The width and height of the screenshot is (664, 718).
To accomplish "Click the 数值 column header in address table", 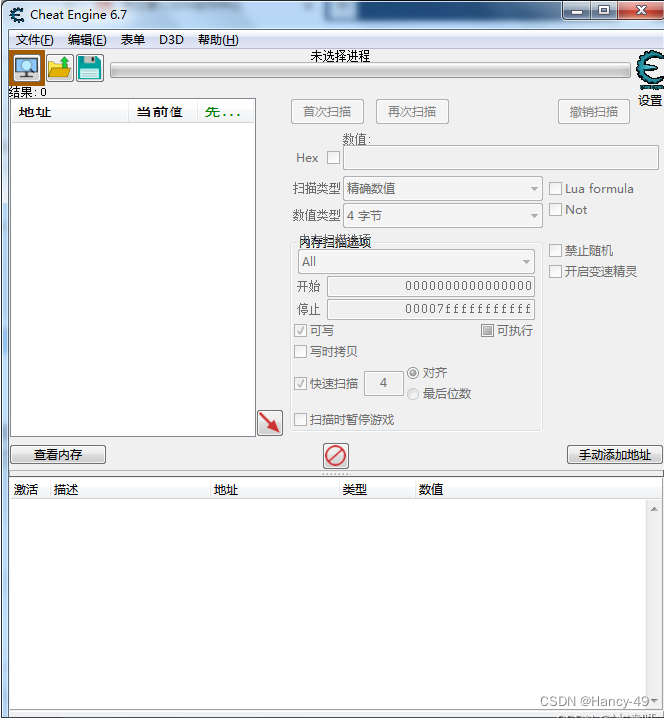I will (x=538, y=490).
